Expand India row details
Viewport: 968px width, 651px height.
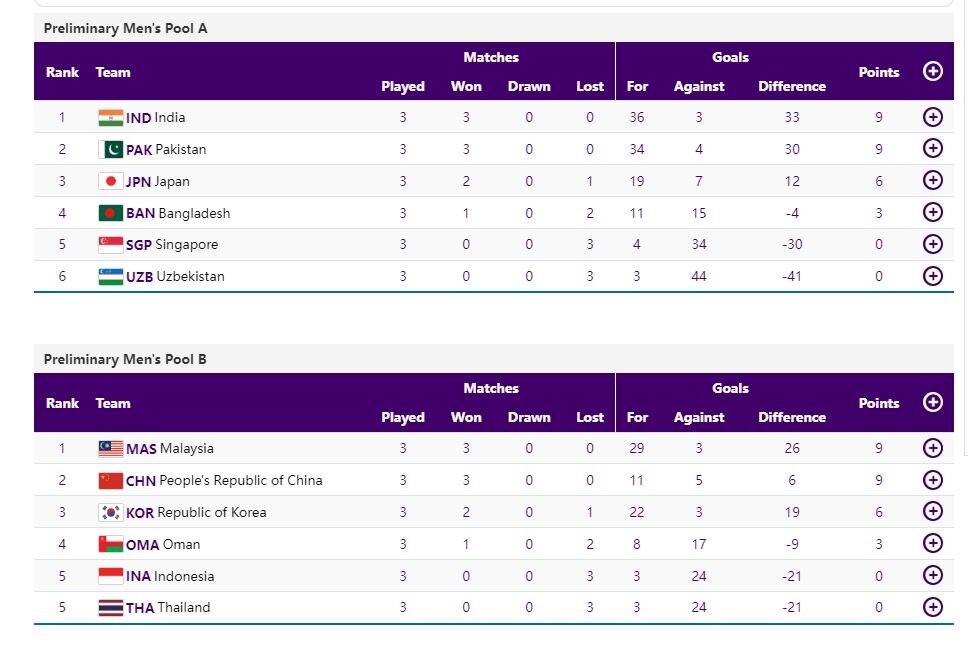932,117
